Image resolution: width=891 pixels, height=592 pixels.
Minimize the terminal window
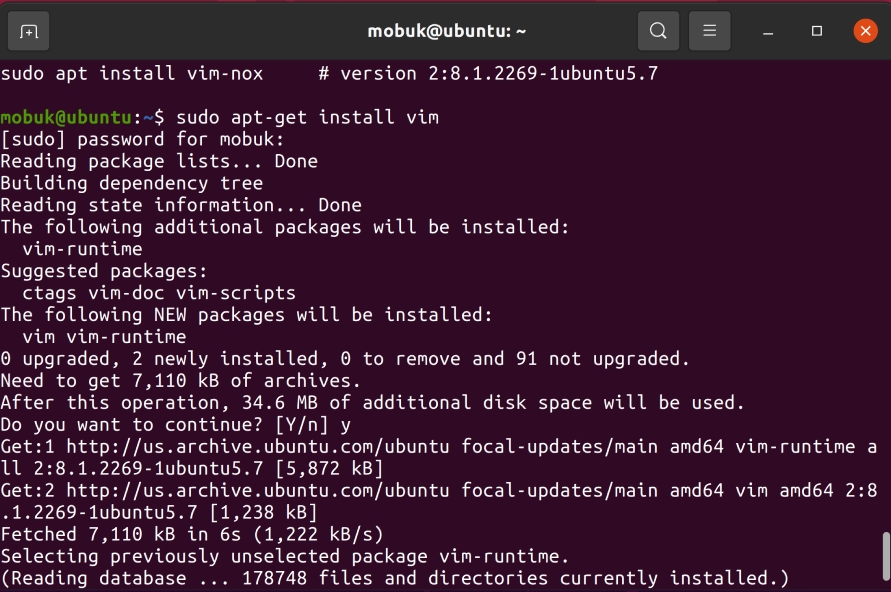point(768,31)
